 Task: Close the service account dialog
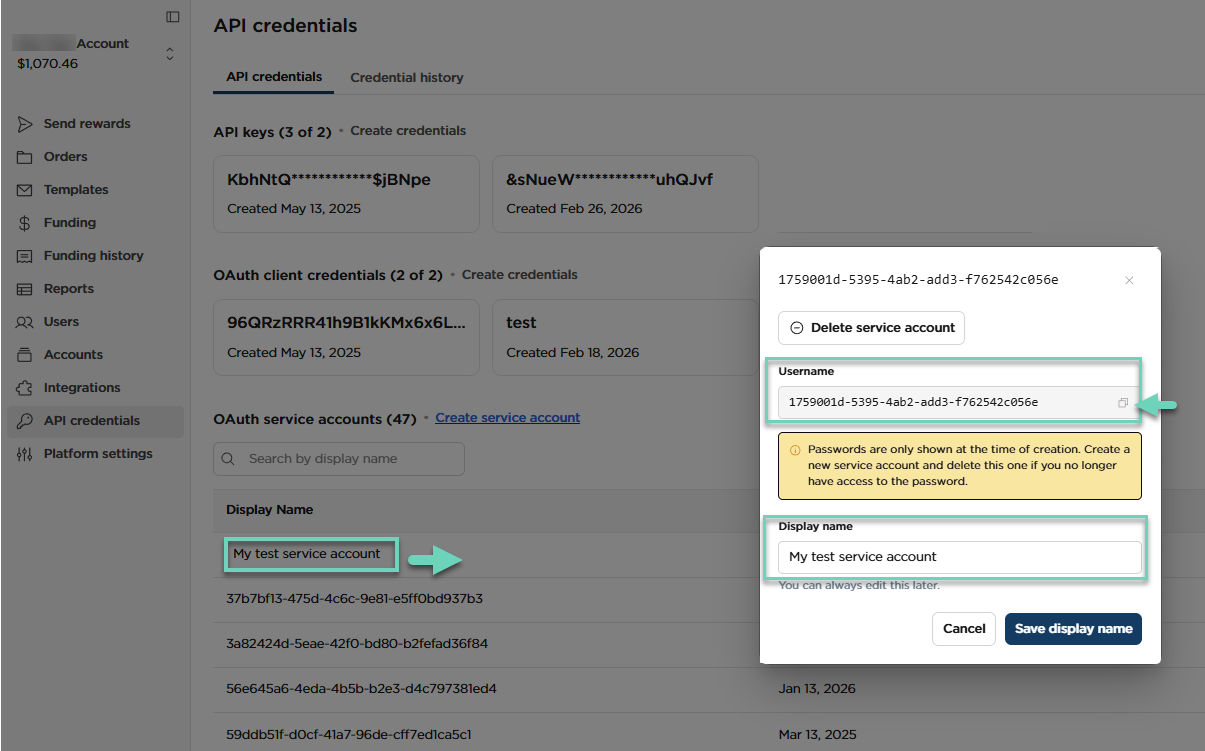pos(1129,281)
